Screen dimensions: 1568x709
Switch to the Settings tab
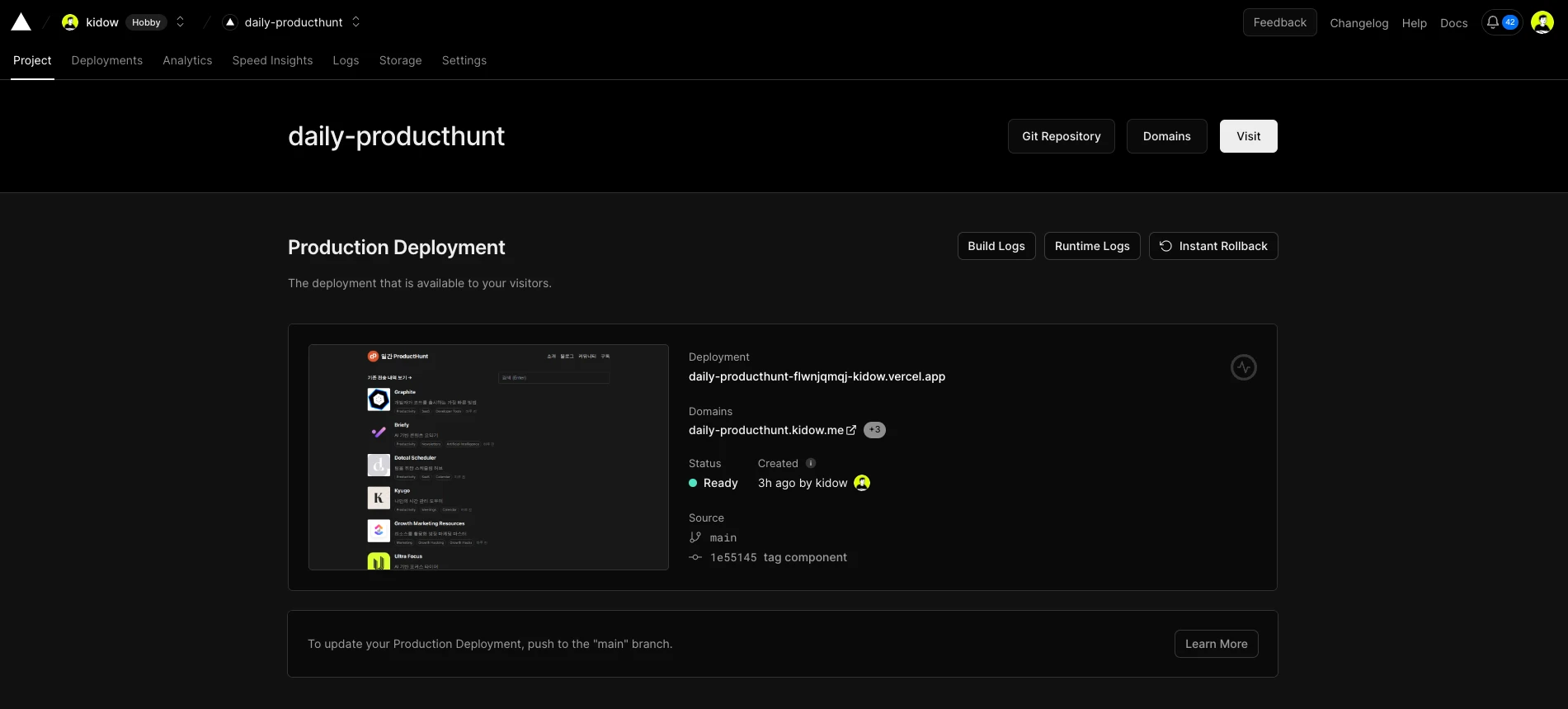(x=464, y=60)
